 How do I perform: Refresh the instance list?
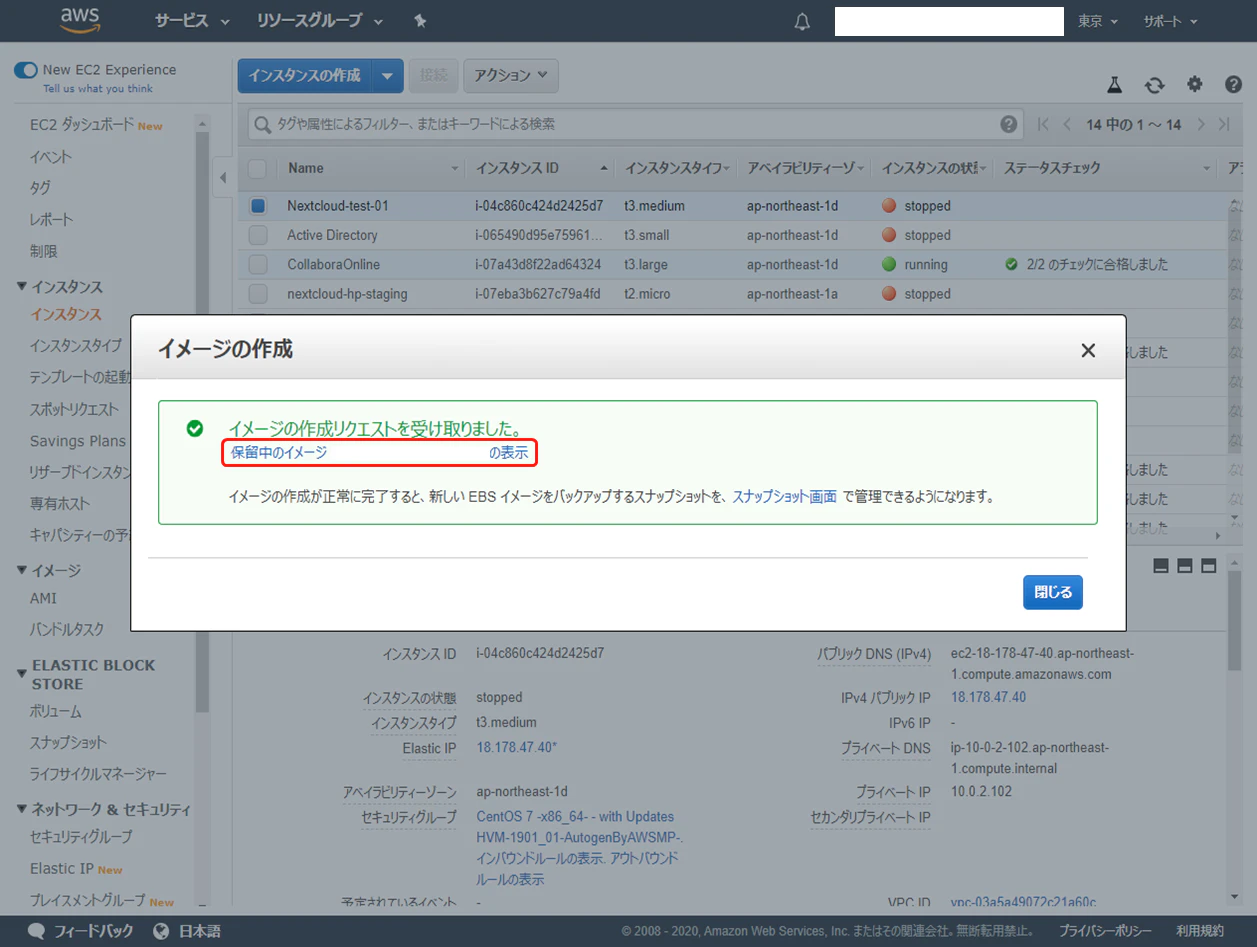point(1155,85)
